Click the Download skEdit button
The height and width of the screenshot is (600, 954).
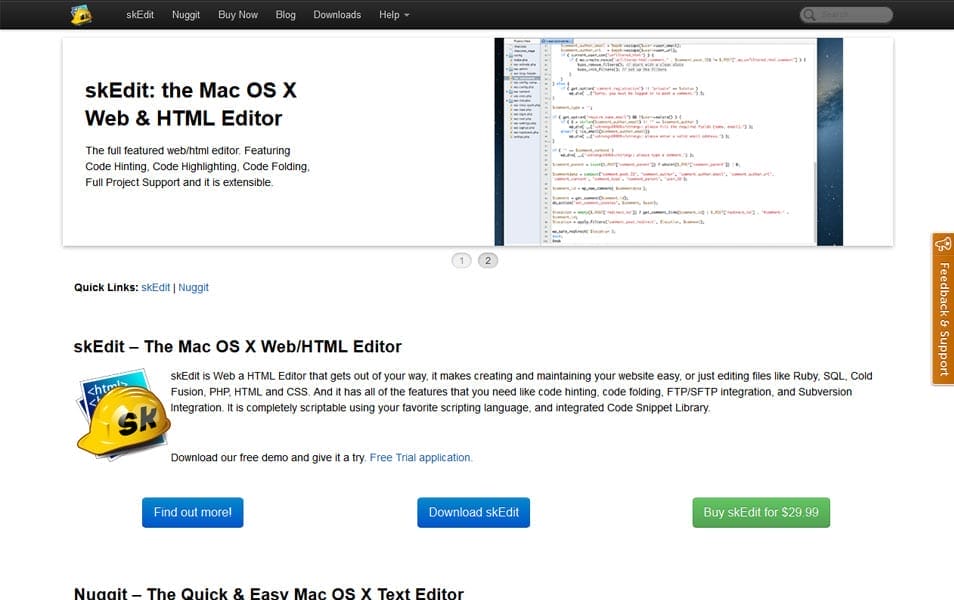473,512
